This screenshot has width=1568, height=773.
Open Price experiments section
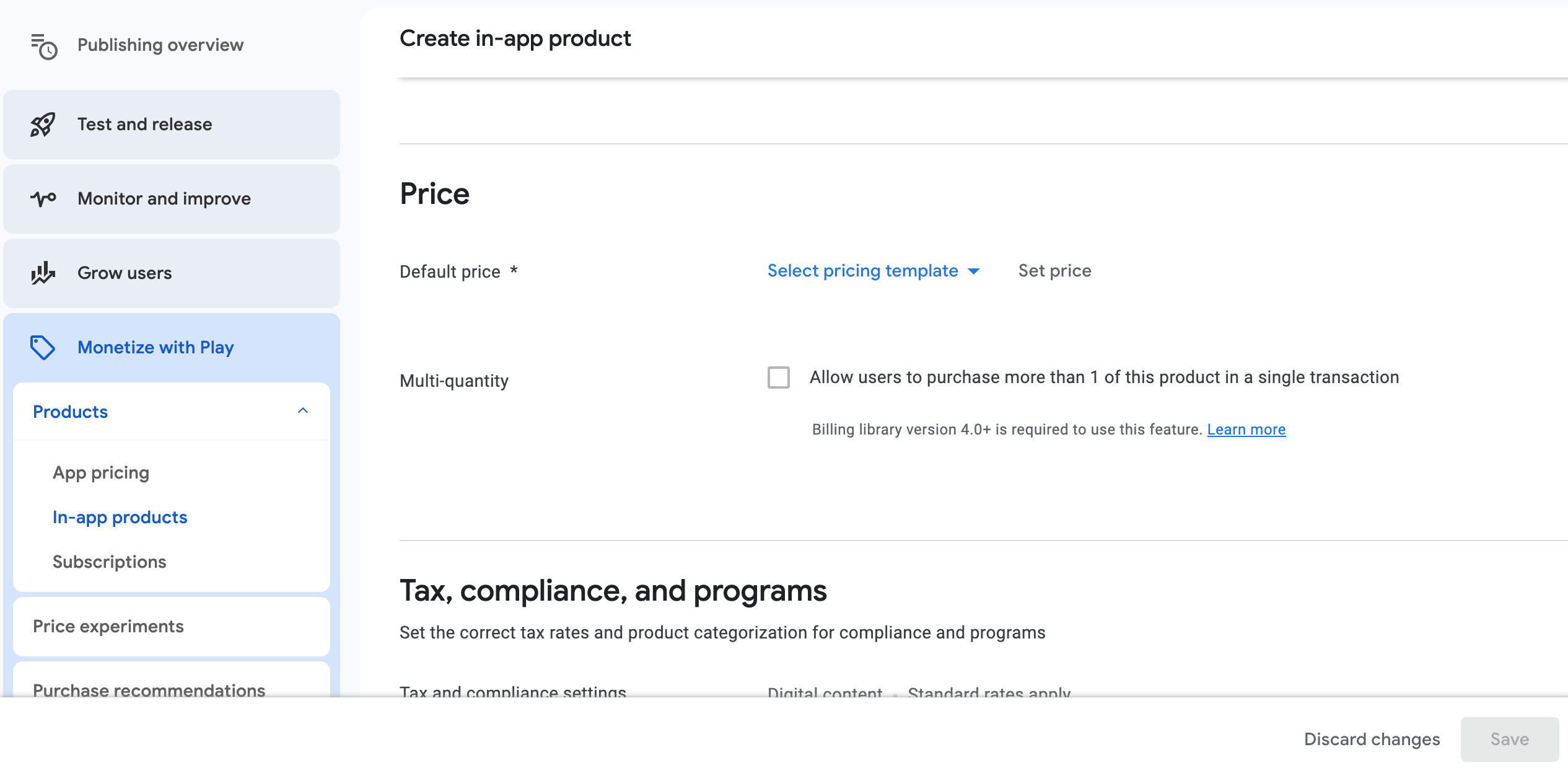[x=108, y=626]
